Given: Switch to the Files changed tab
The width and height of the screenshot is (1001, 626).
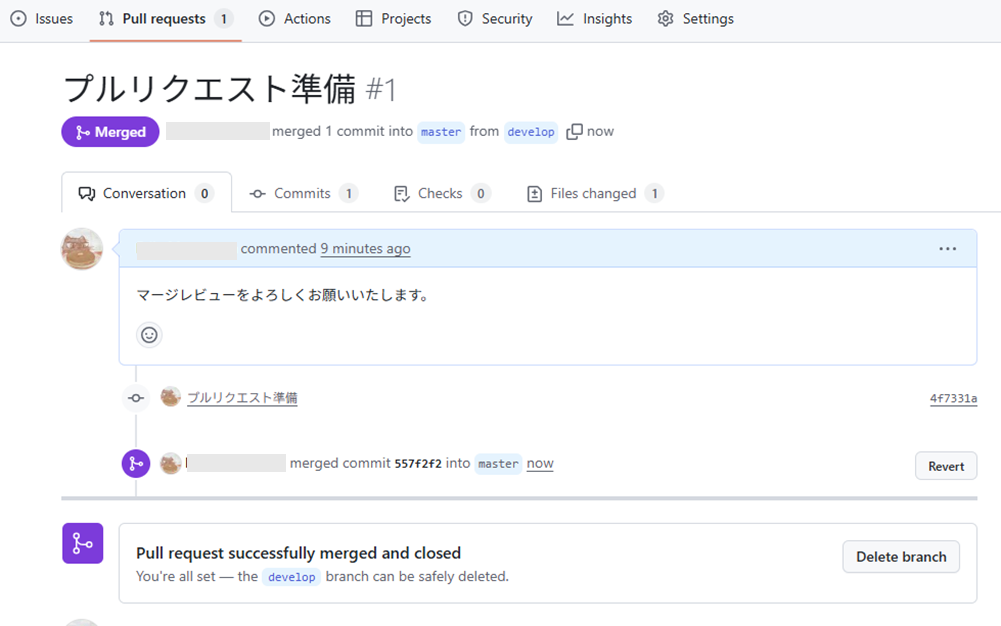Looking at the screenshot, I should (593, 193).
